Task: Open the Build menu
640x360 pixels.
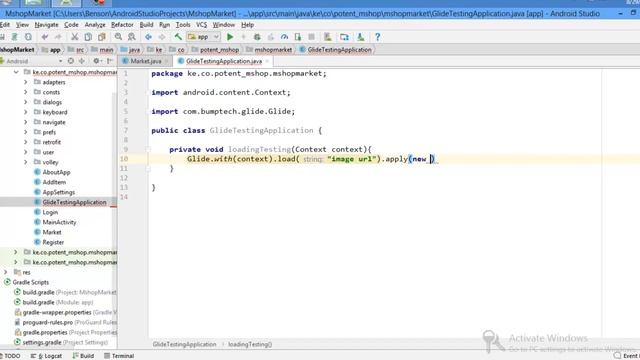Action: [x=146, y=25]
